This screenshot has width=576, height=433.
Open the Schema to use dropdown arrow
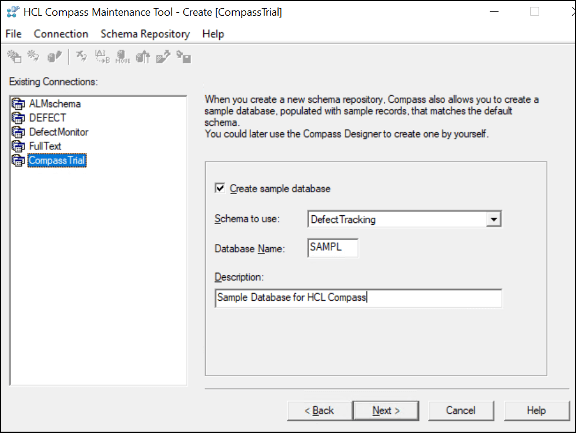click(x=494, y=219)
